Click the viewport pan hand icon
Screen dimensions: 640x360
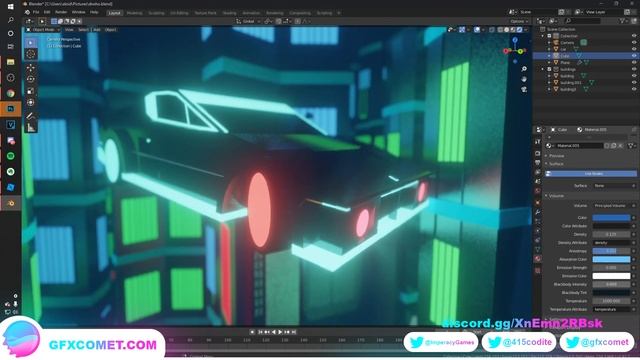point(524,79)
